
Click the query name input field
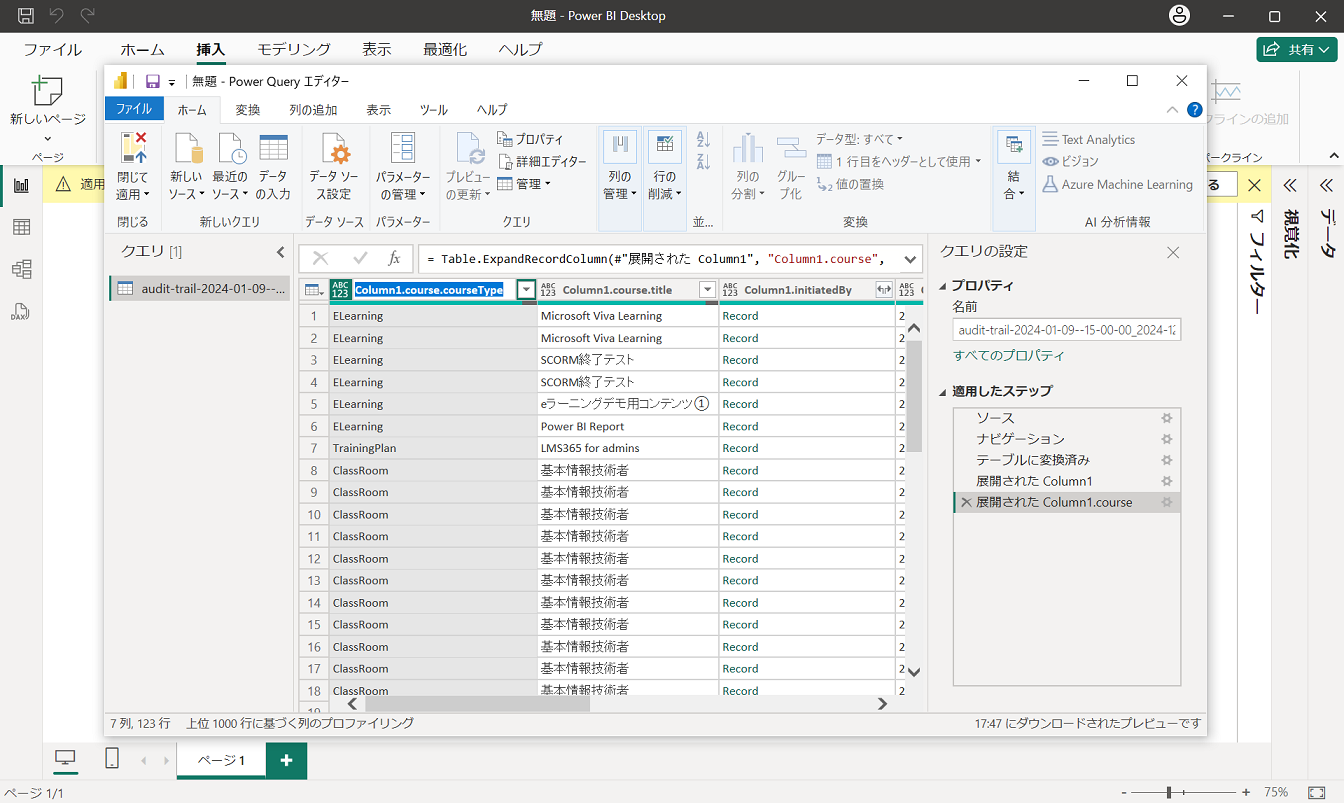pos(1066,329)
